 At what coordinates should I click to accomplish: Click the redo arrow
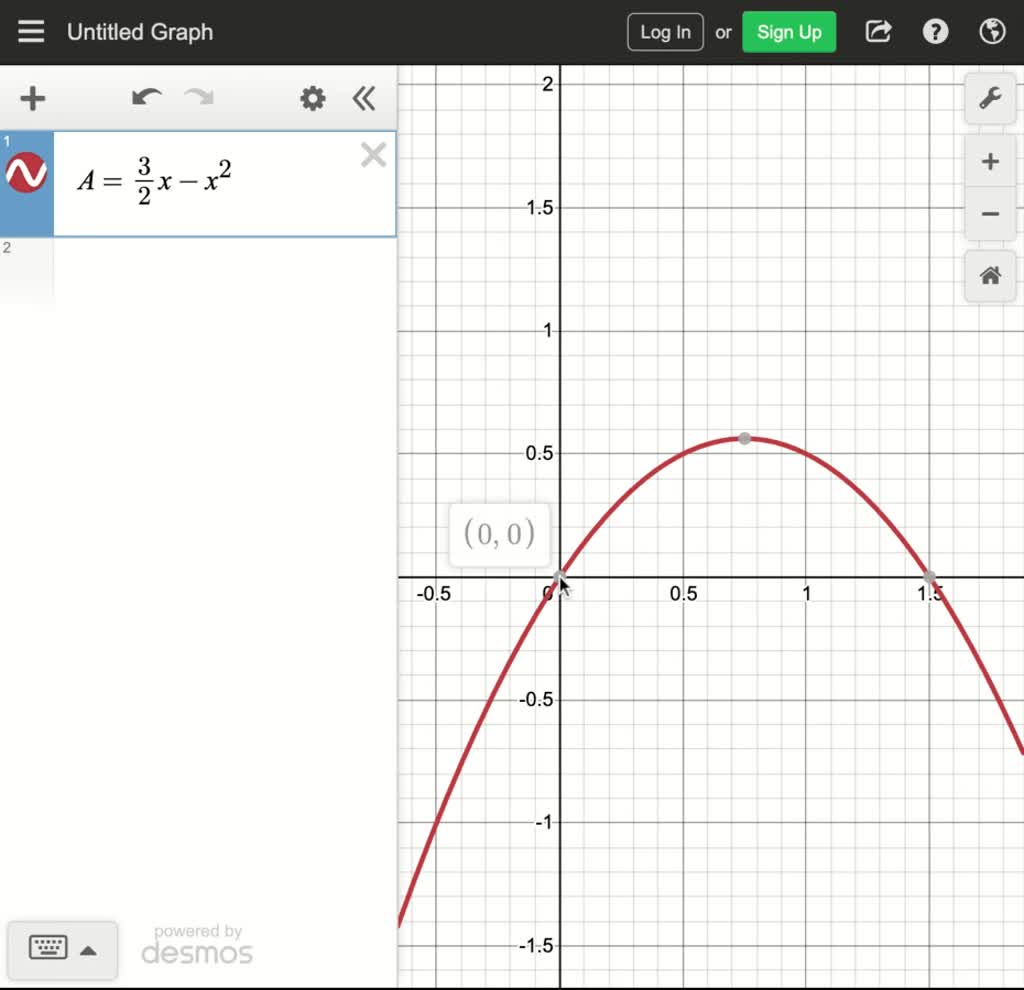[198, 98]
